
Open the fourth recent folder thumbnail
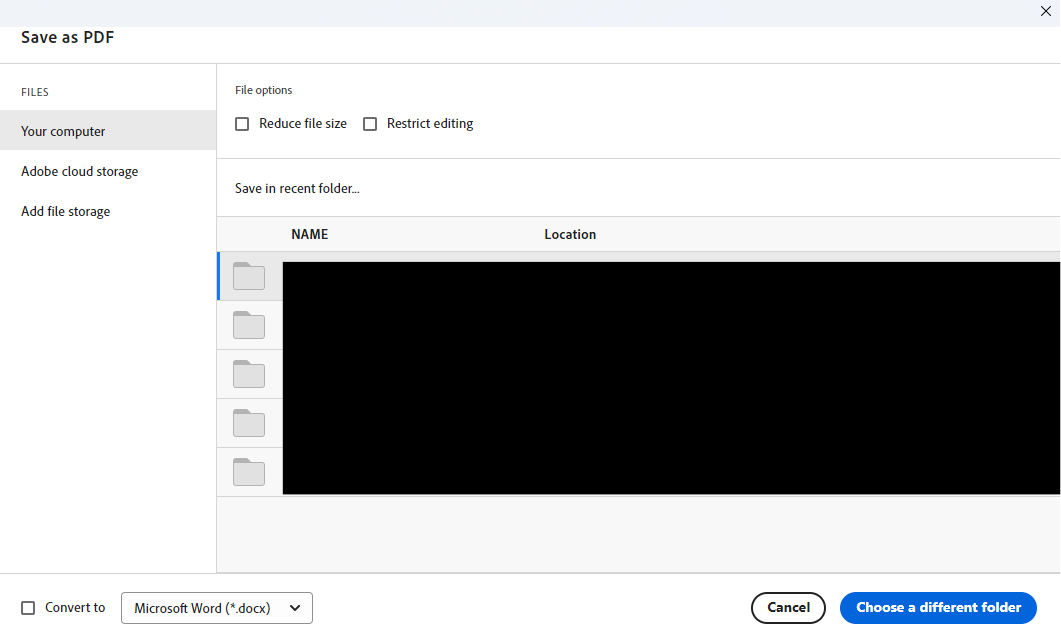(249, 422)
